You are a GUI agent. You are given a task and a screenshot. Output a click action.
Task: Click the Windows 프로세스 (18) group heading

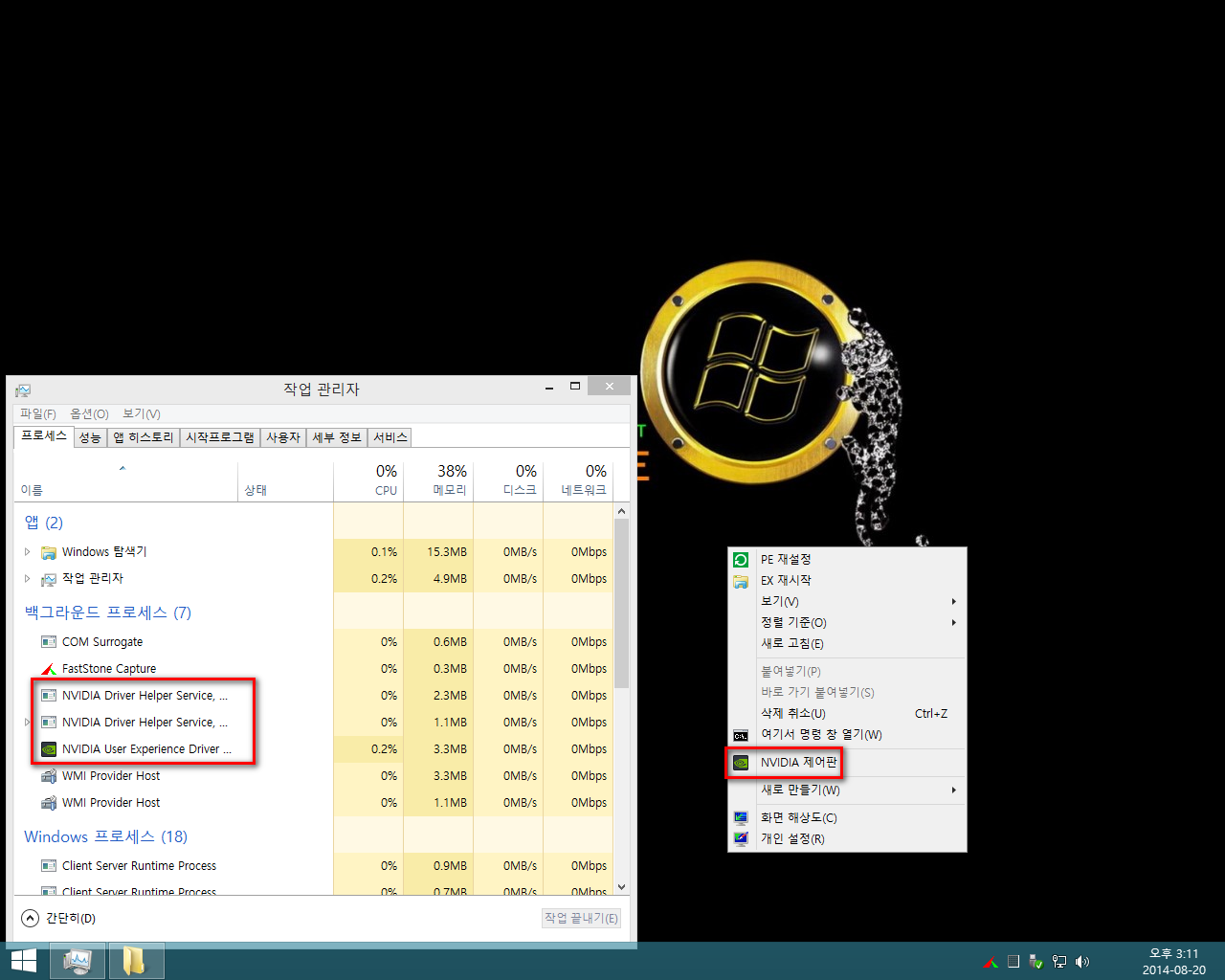pos(105,836)
